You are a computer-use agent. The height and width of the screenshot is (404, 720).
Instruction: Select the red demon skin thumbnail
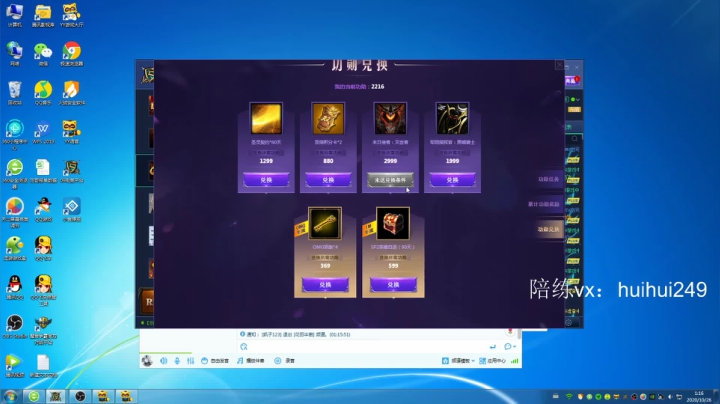click(x=390, y=118)
